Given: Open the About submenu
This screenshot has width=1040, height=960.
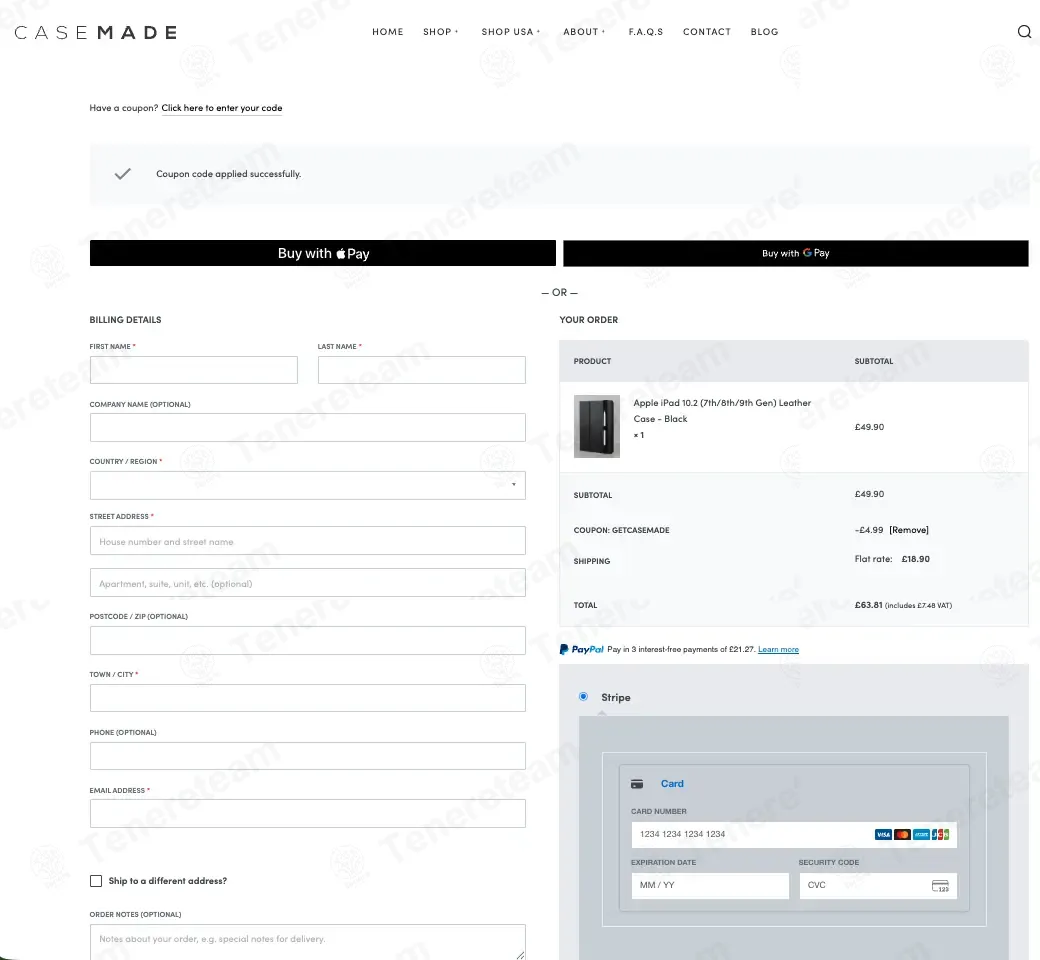Looking at the screenshot, I should point(584,32).
